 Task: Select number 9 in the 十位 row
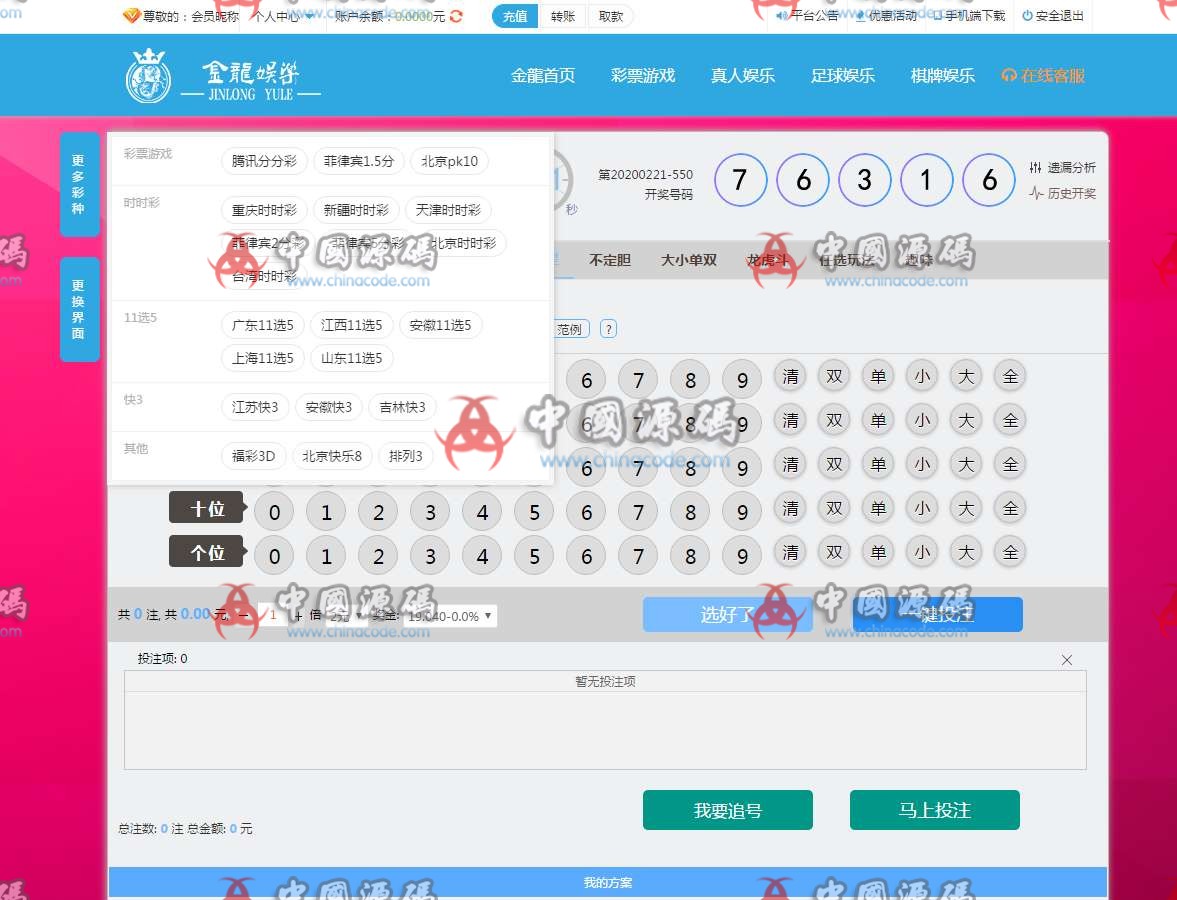pos(742,512)
